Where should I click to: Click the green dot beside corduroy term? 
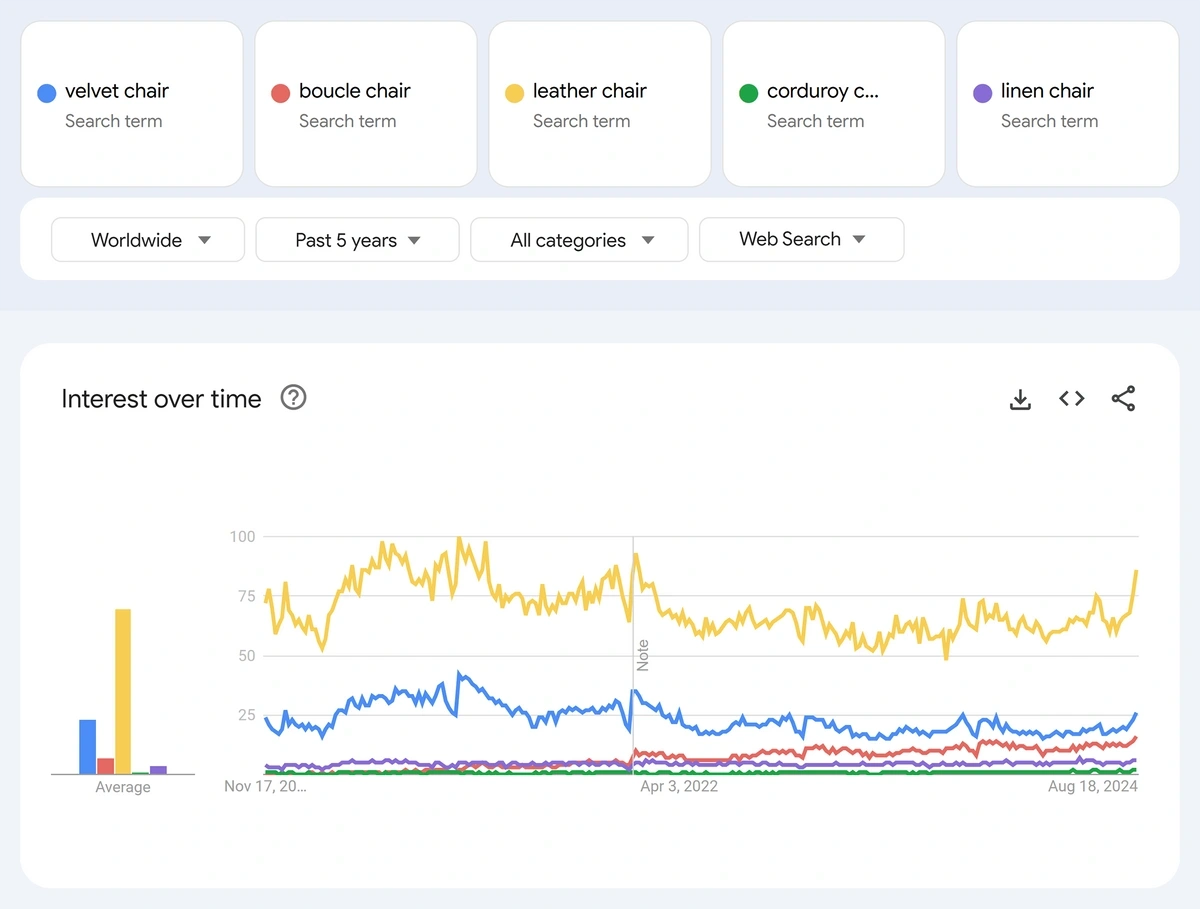tap(748, 93)
